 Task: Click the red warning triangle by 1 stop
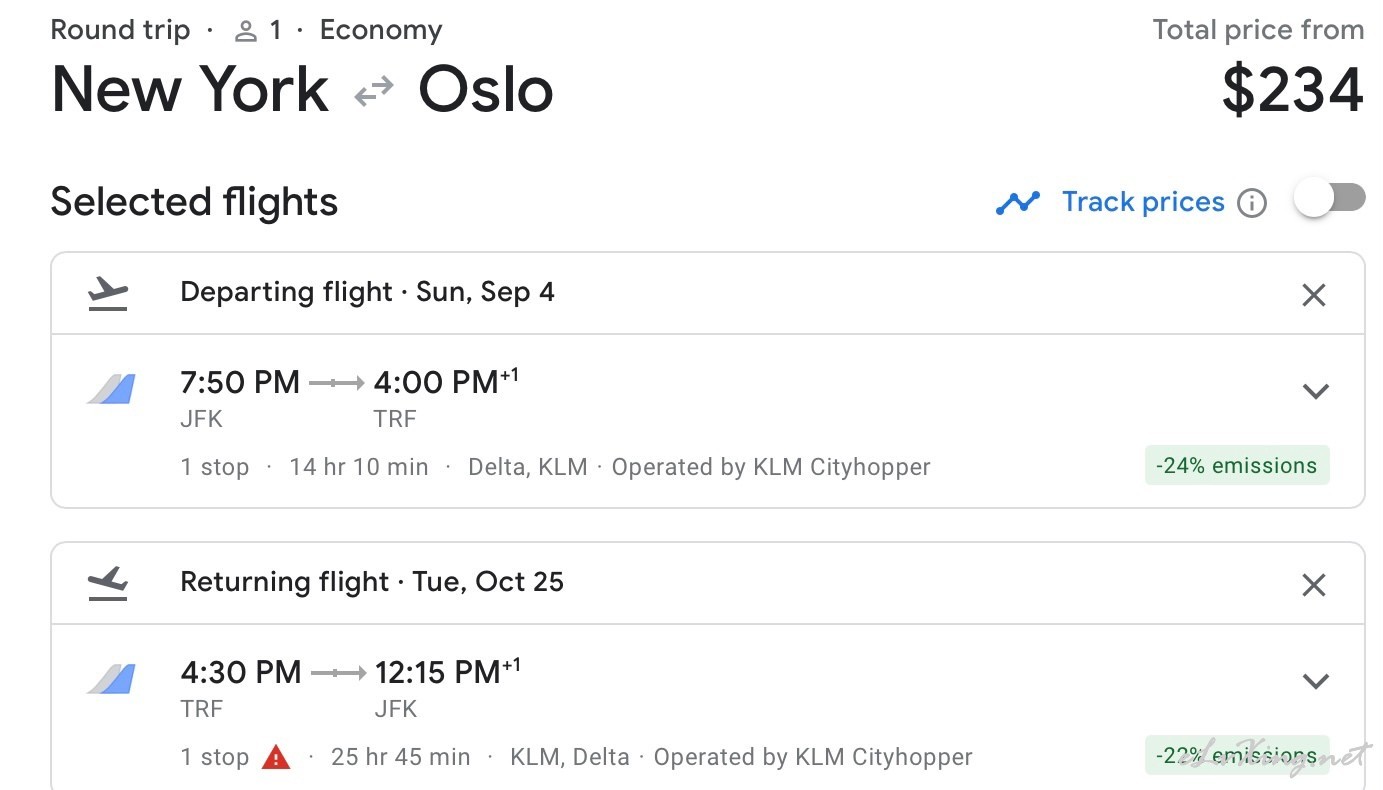pyautogui.click(x=276, y=757)
